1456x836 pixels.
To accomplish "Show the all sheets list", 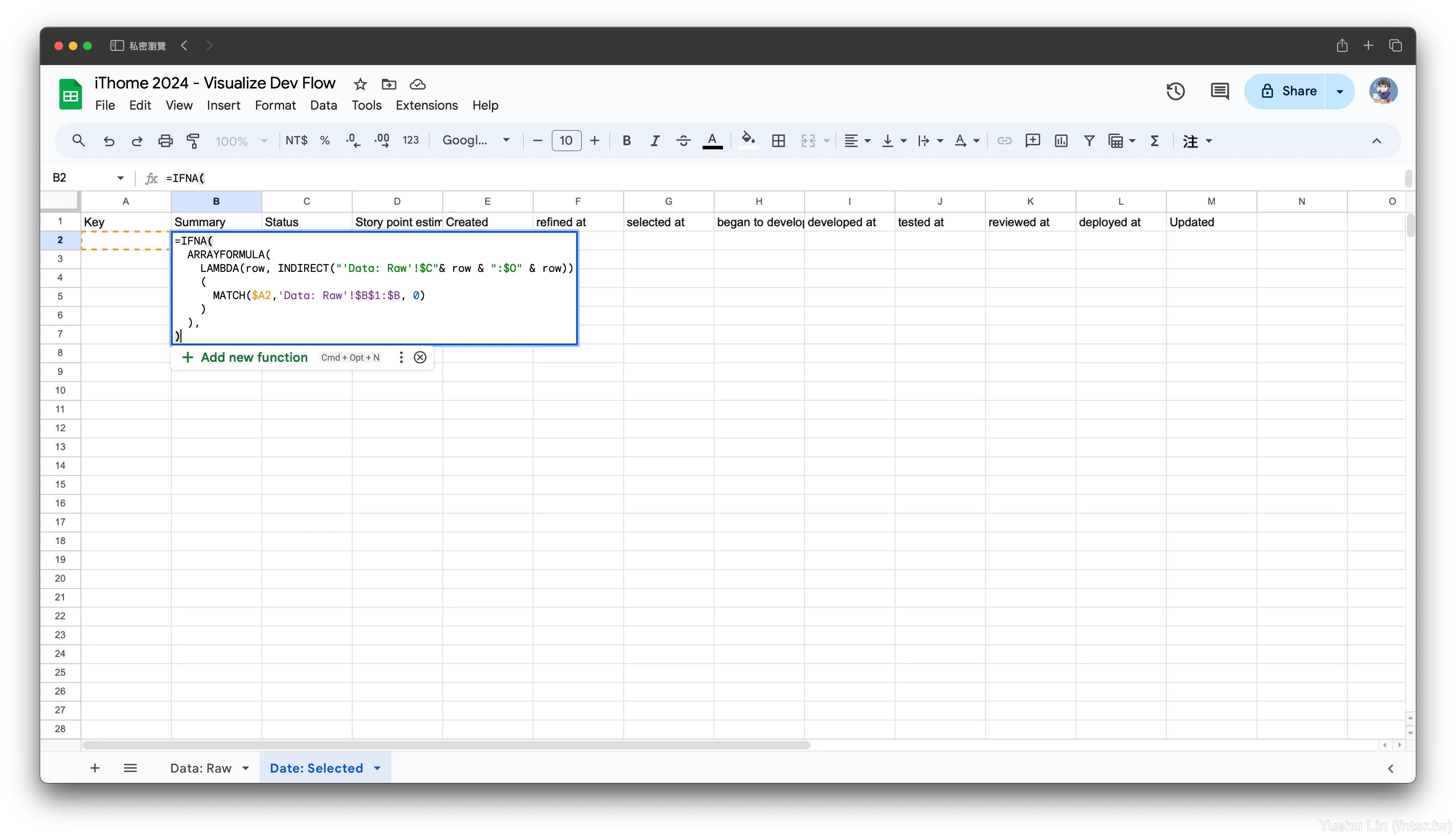I will point(130,768).
